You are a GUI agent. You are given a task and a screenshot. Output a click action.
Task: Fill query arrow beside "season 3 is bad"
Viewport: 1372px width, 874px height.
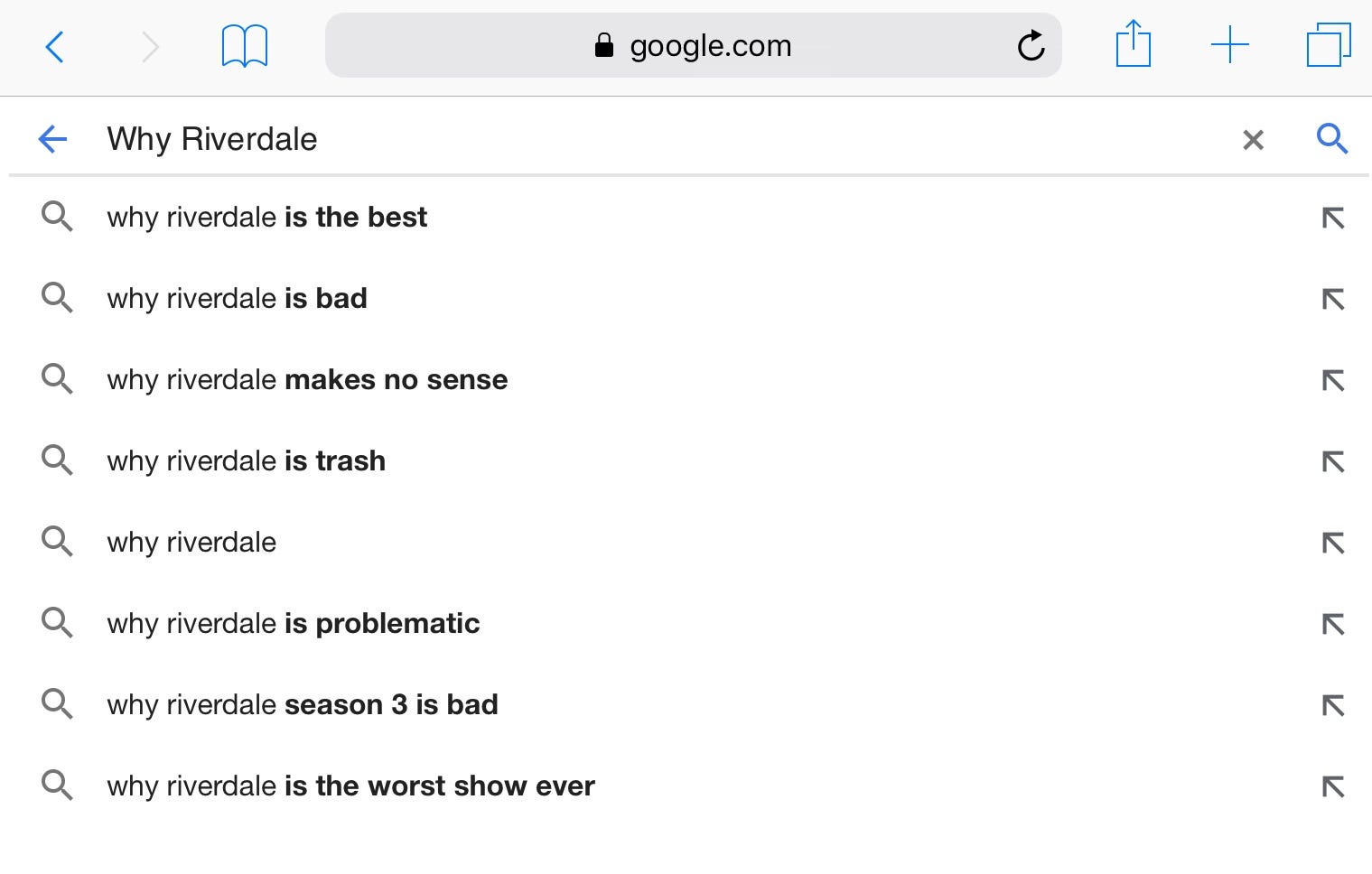tap(1333, 705)
